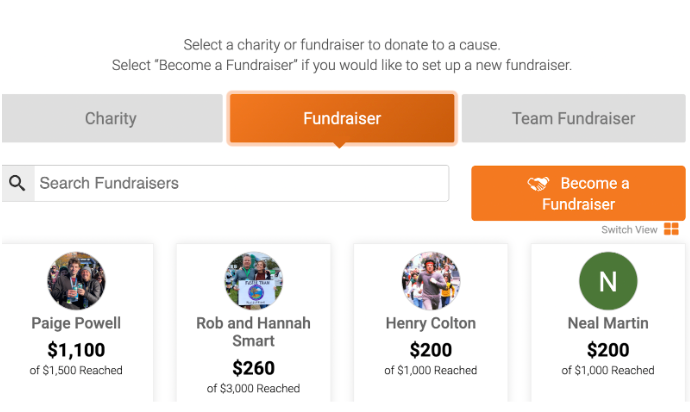
Task: Open the Rob and Hannah Smart name link
Action: coord(253,332)
